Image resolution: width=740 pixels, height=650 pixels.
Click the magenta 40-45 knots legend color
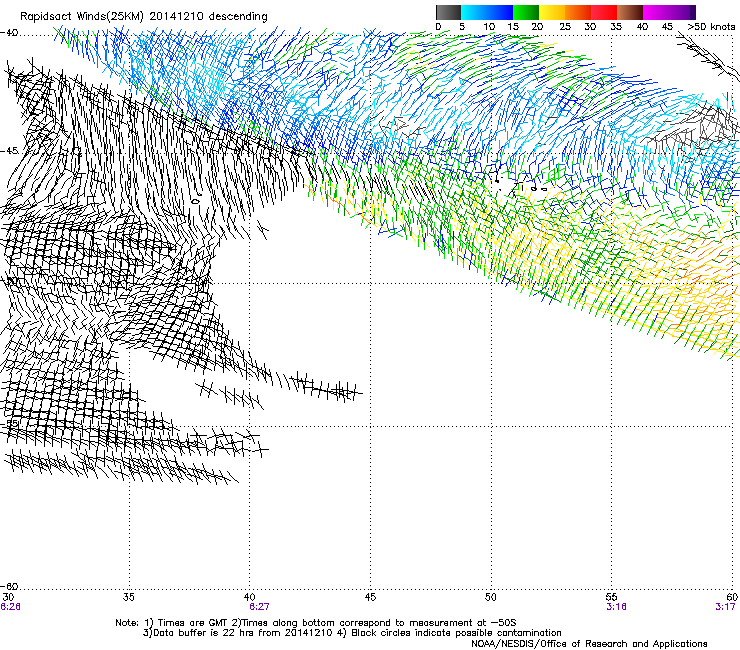coord(656,12)
